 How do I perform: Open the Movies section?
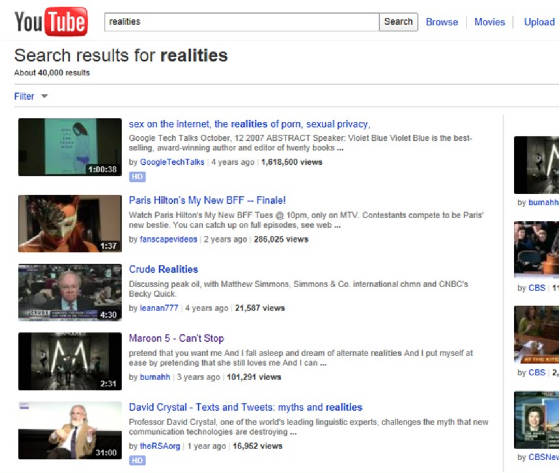[x=490, y=22]
